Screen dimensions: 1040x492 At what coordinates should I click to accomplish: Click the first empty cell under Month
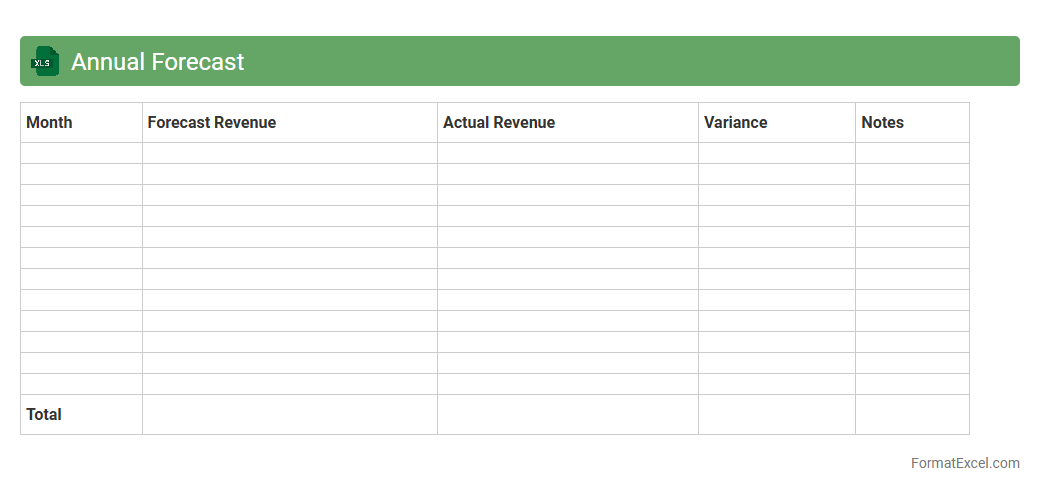pos(81,153)
